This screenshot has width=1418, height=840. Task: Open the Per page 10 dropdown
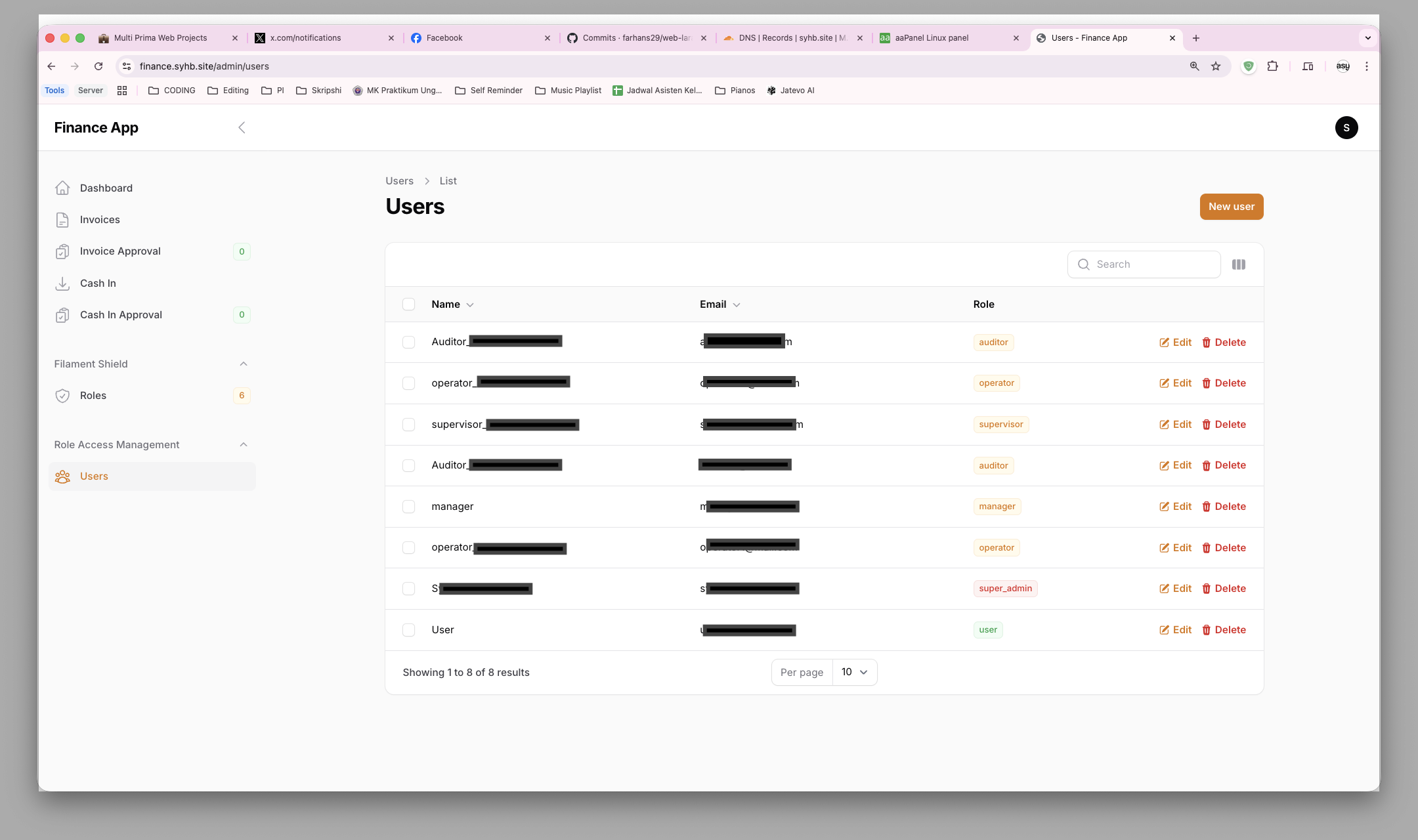pyautogui.click(x=854, y=672)
